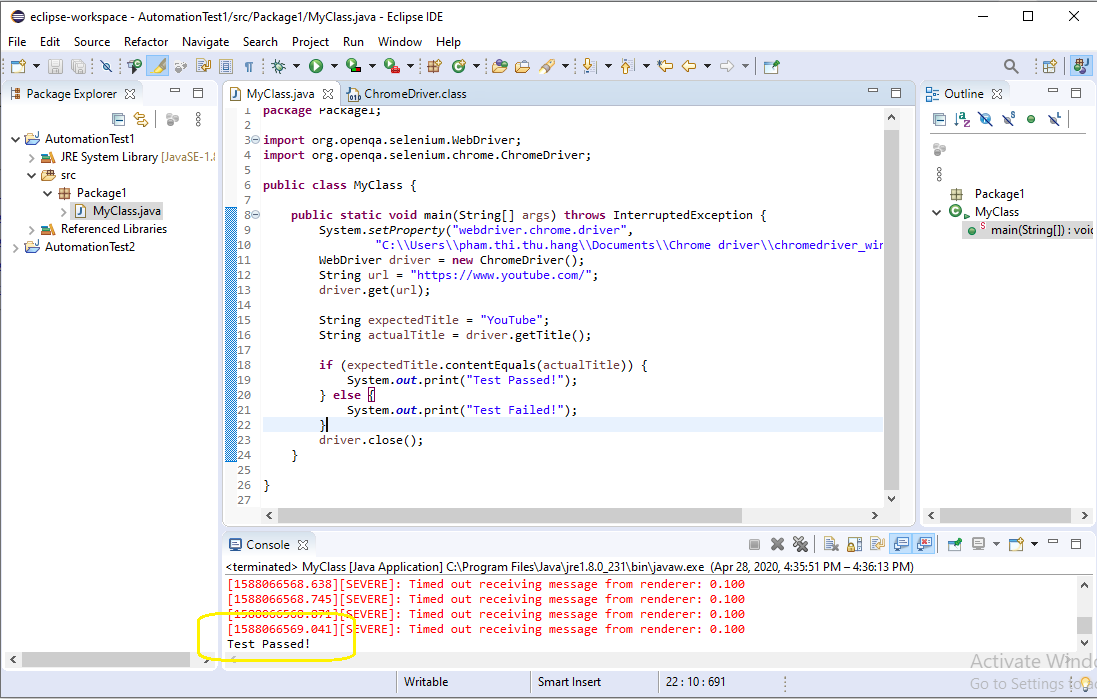
Task: Expand the AutomationTest2 project node
Action: coord(15,247)
